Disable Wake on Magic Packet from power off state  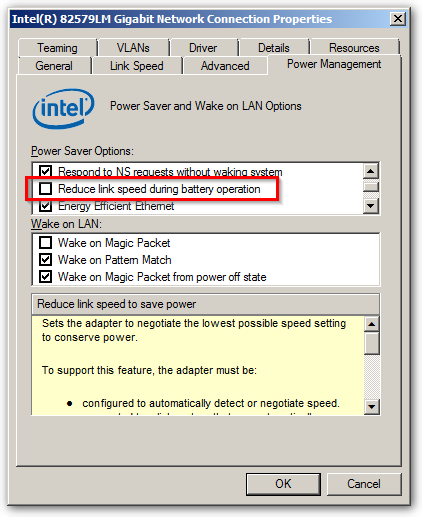click(45, 277)
